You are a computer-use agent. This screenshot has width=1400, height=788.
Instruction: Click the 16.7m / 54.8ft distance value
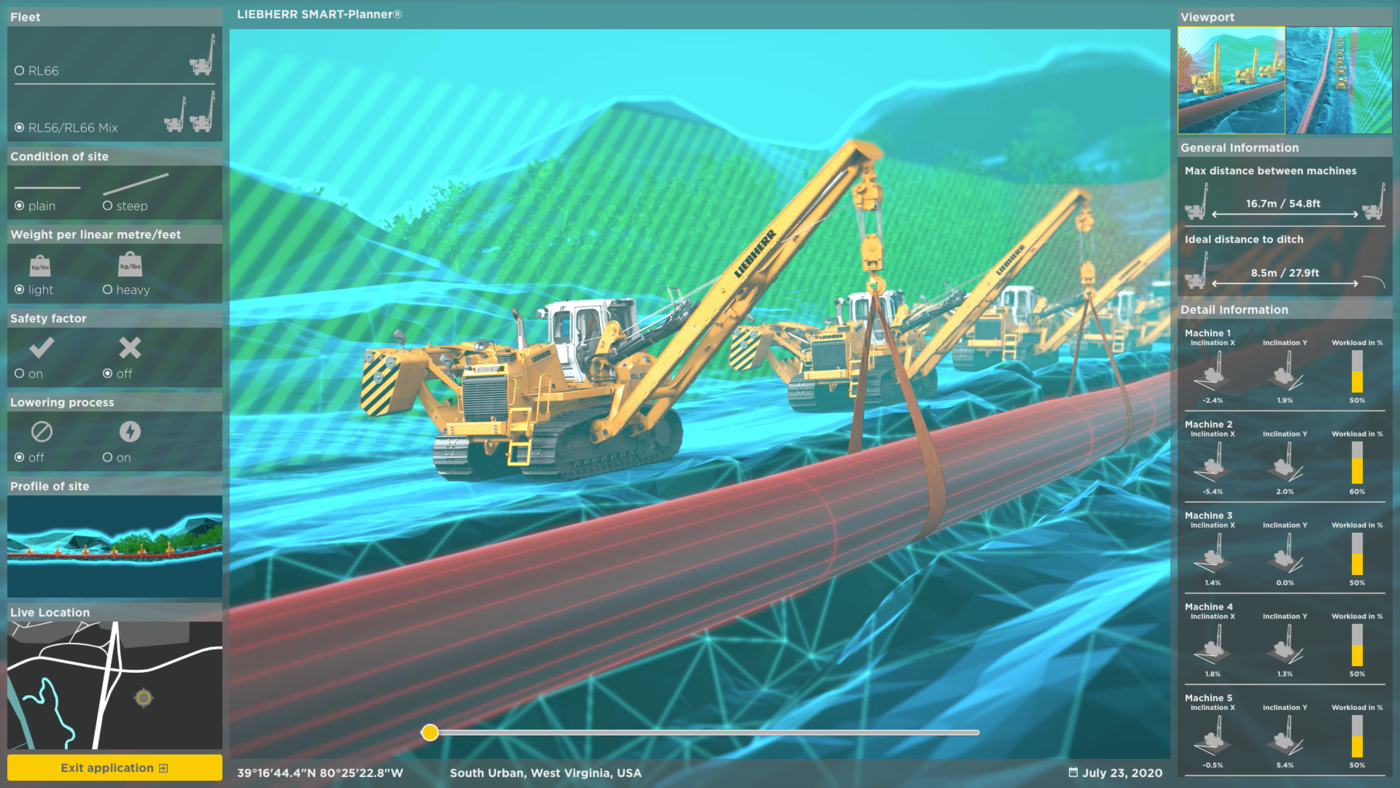click(1283, 204)
